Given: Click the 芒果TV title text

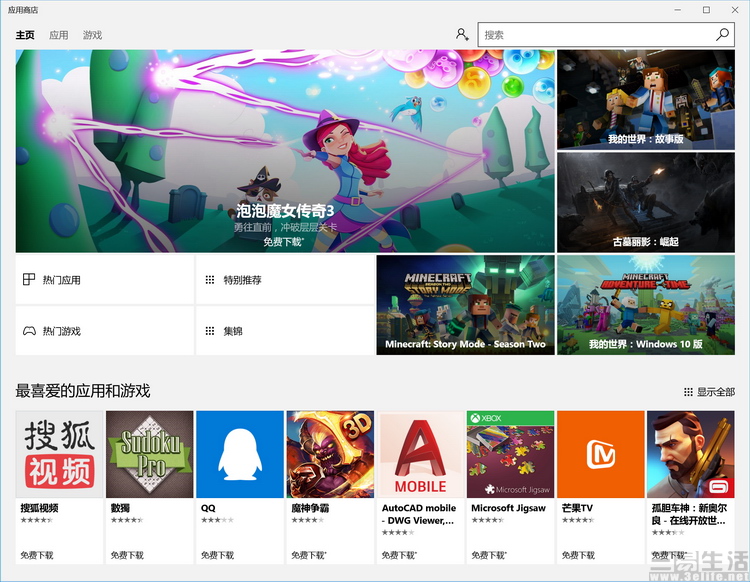Looking at the screenshot, I should (x=577, y=508).
